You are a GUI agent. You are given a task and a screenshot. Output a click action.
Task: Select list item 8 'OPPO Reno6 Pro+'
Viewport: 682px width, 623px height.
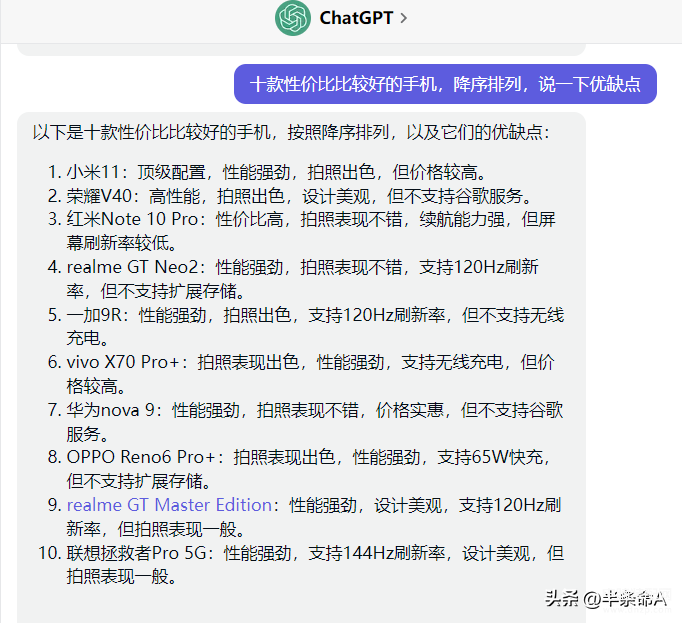pyautogui.click(x=301, y=469)
